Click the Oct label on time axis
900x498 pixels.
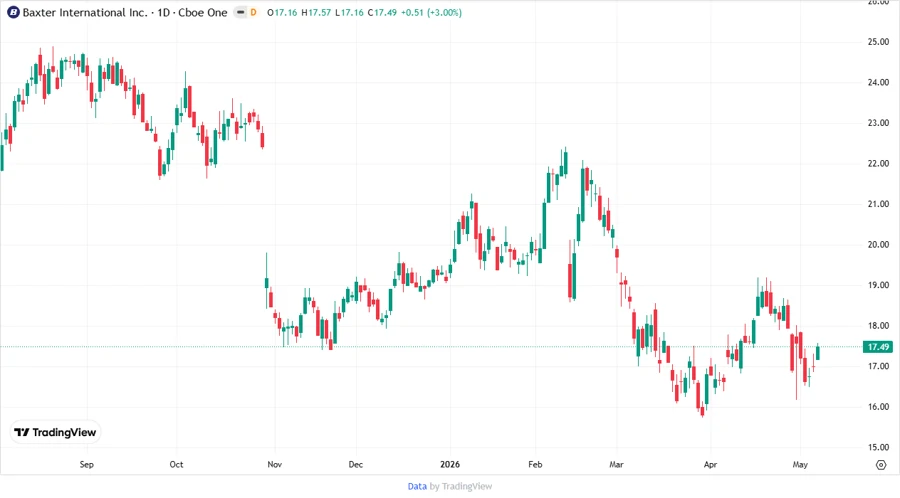click(x=176, y=464)
